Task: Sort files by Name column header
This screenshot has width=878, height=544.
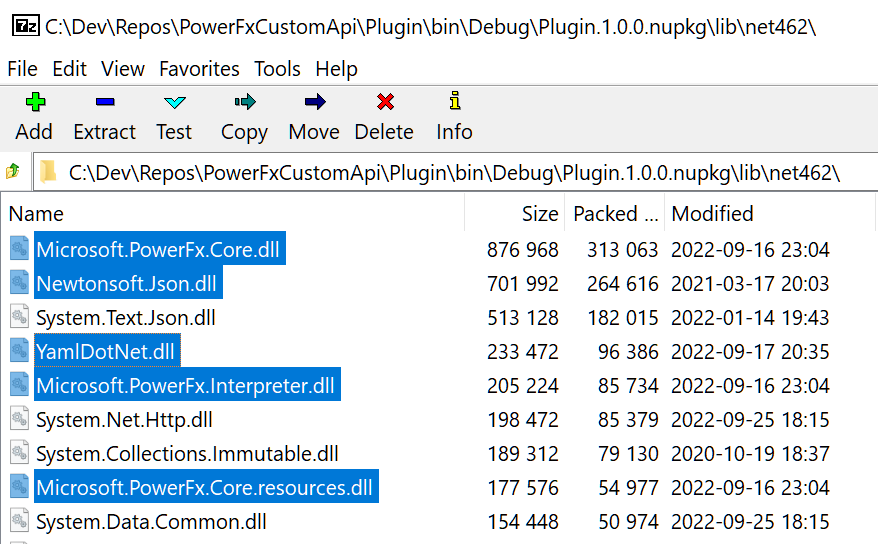Action: pyautogui.click(x=233, y=213)
